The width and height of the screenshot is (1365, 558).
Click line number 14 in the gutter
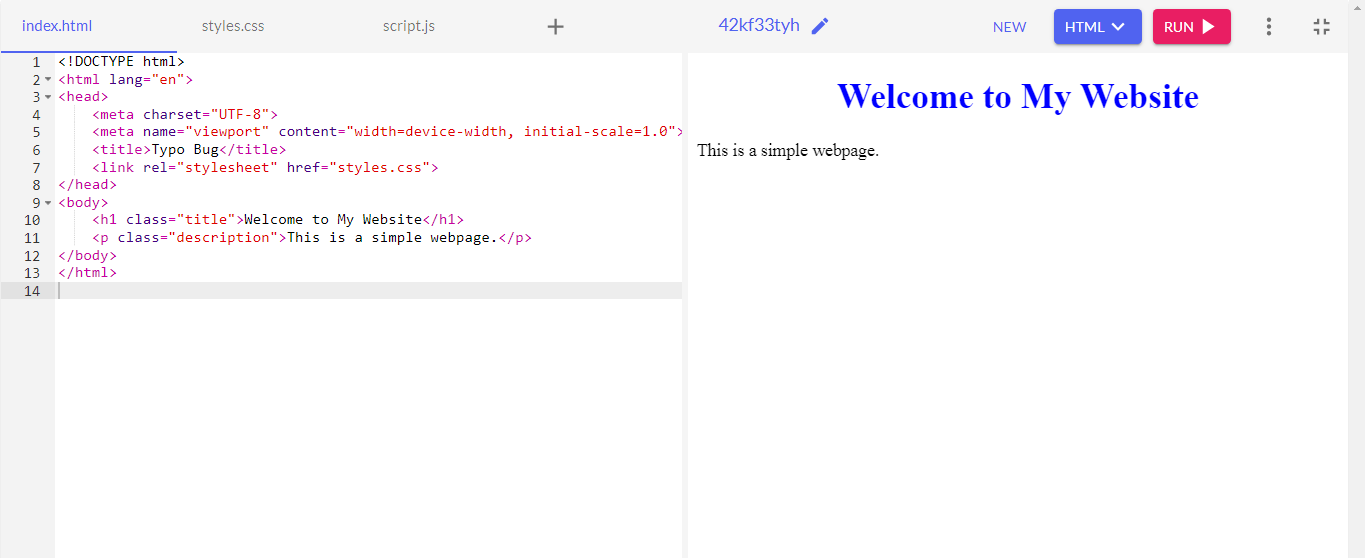[32, 291]
